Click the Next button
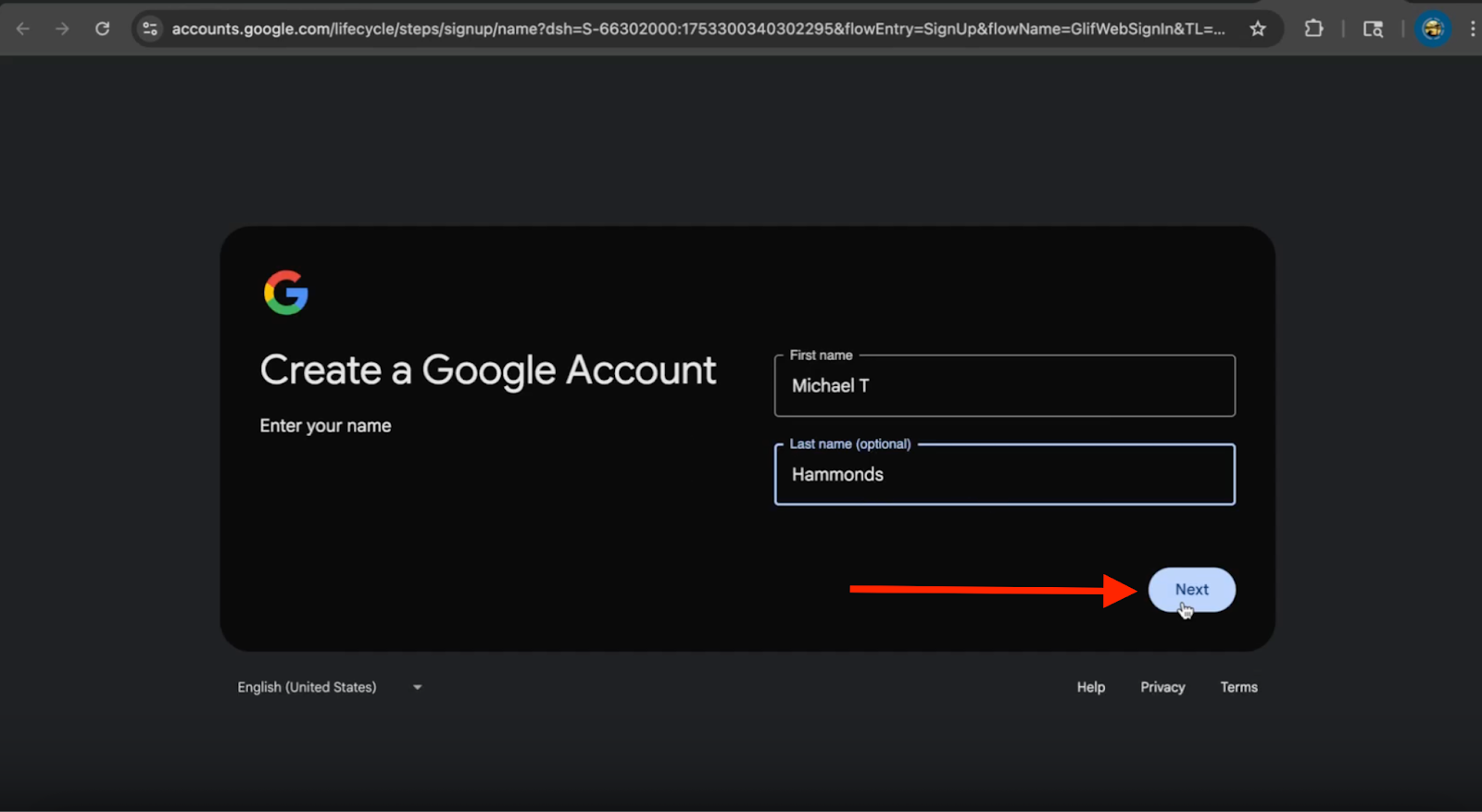This screenshot has height=812, width=1482. [x=1191, y=590]
